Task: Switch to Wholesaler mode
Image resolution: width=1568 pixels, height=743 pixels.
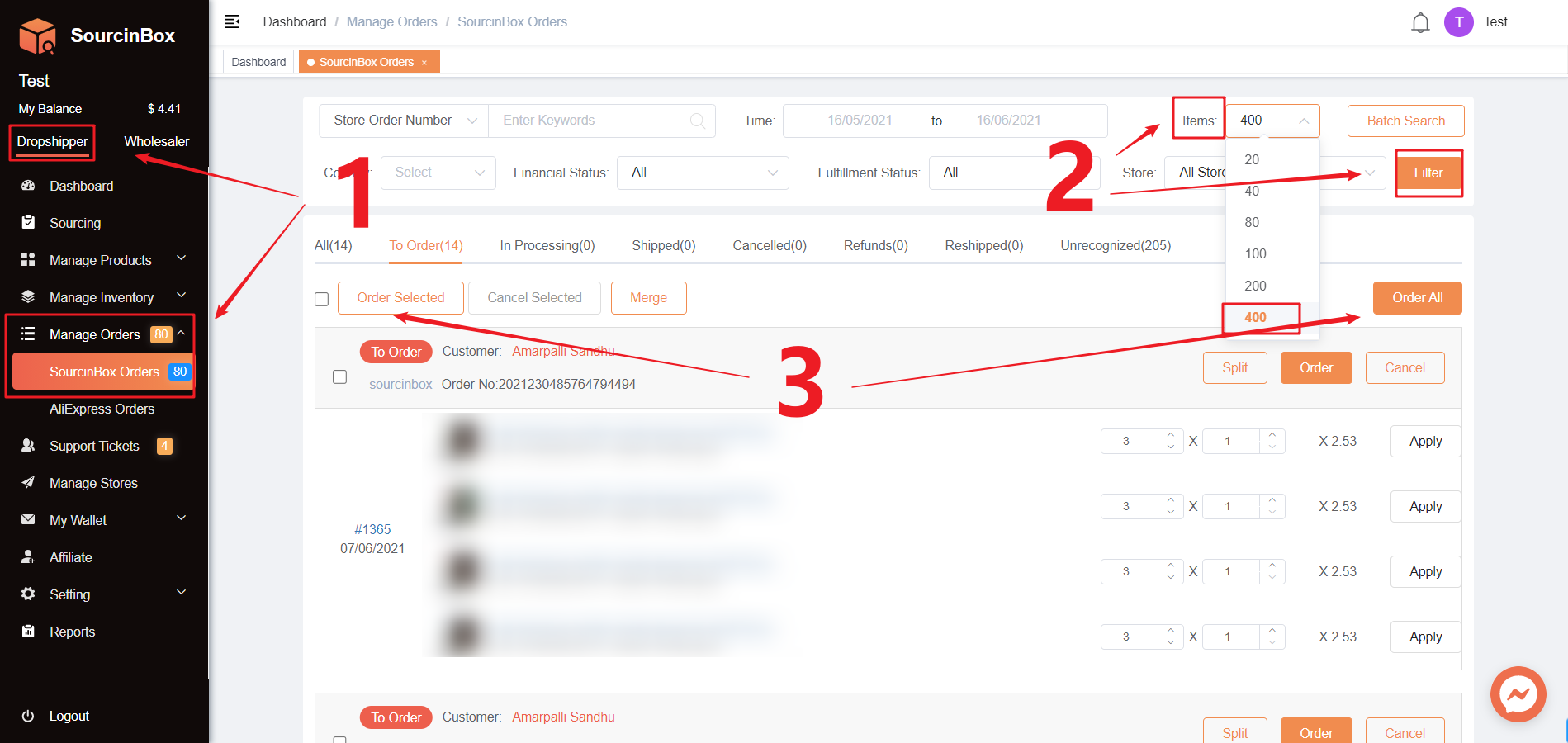Action: point(156,141)
